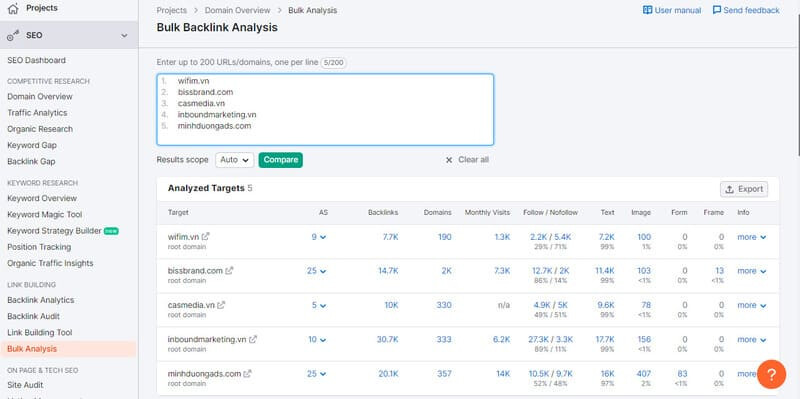This screenshot has height=399, width=800.
Task: Click wifim.vn backlinks value 7.7K
Action: pos(390,237)
